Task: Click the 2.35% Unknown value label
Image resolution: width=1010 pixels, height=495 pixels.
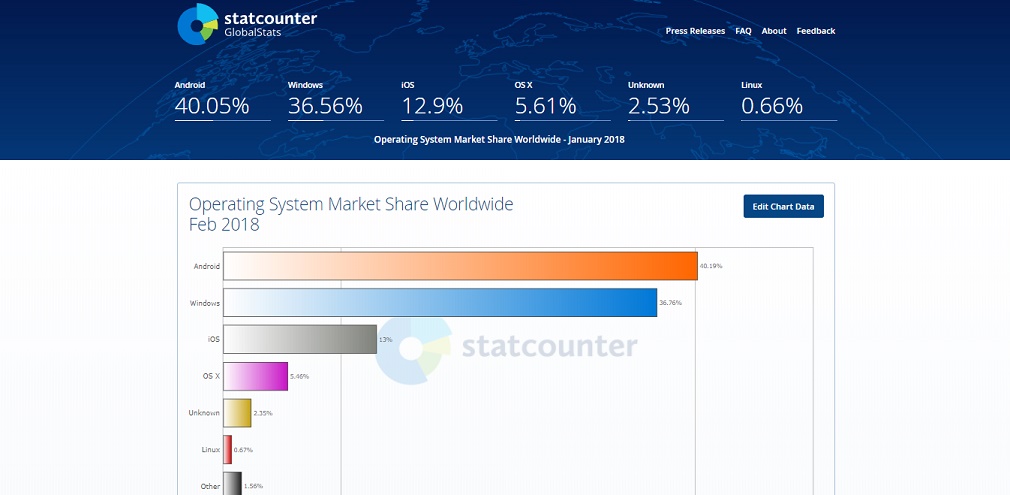Action: coord(263,413)
